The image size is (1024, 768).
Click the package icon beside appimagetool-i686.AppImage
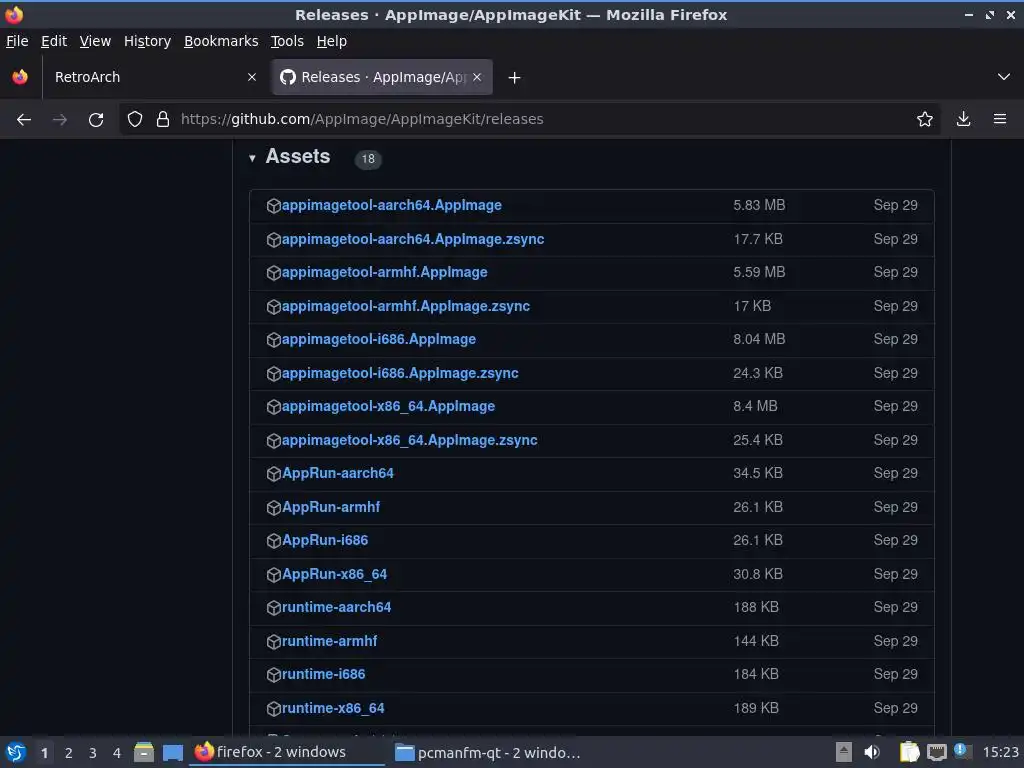(x=274, y=340)
